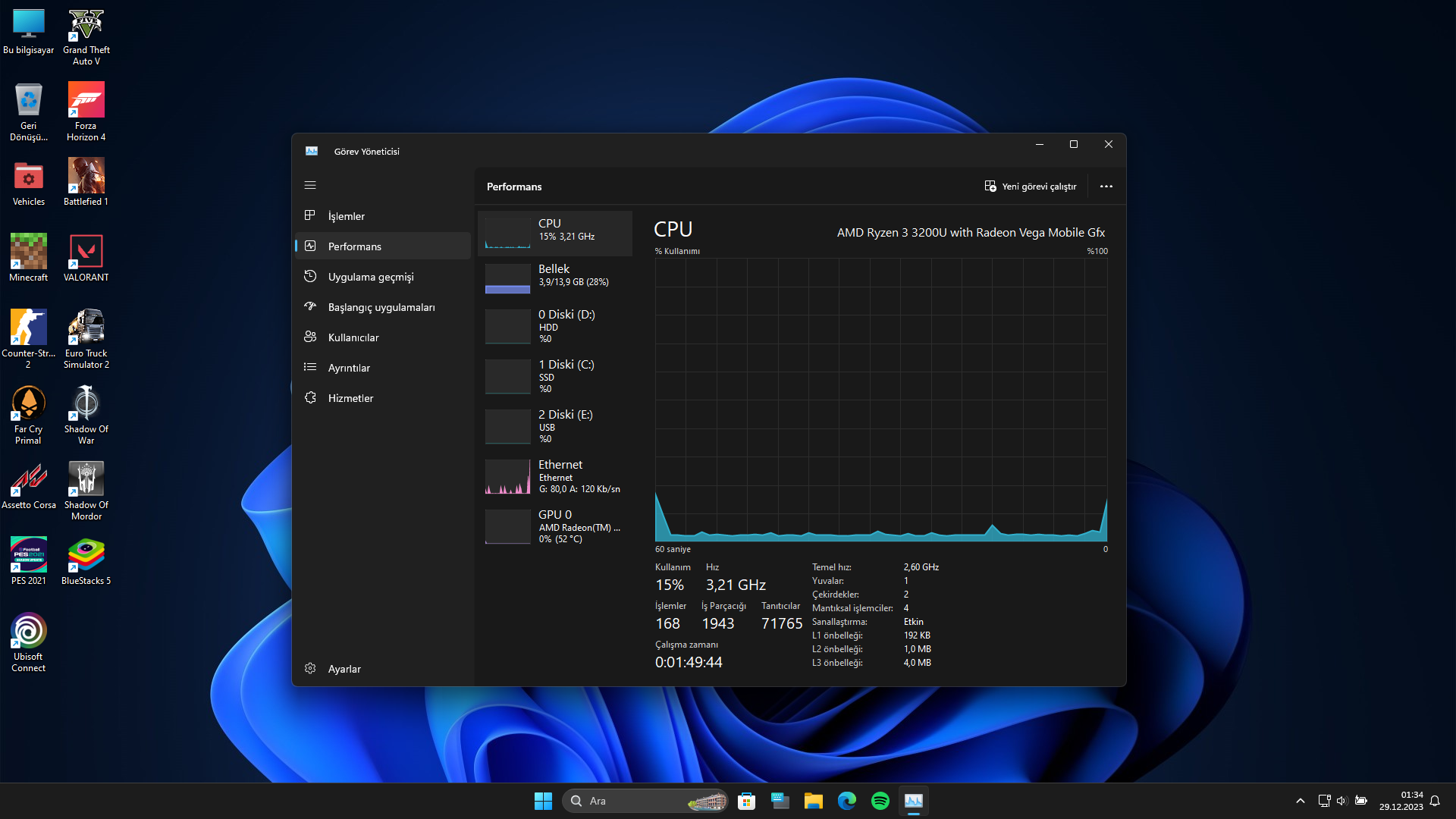Toggle the hamburger navigation menu
The width and height of the screenshot is (1456, 819).
[310, 185]
